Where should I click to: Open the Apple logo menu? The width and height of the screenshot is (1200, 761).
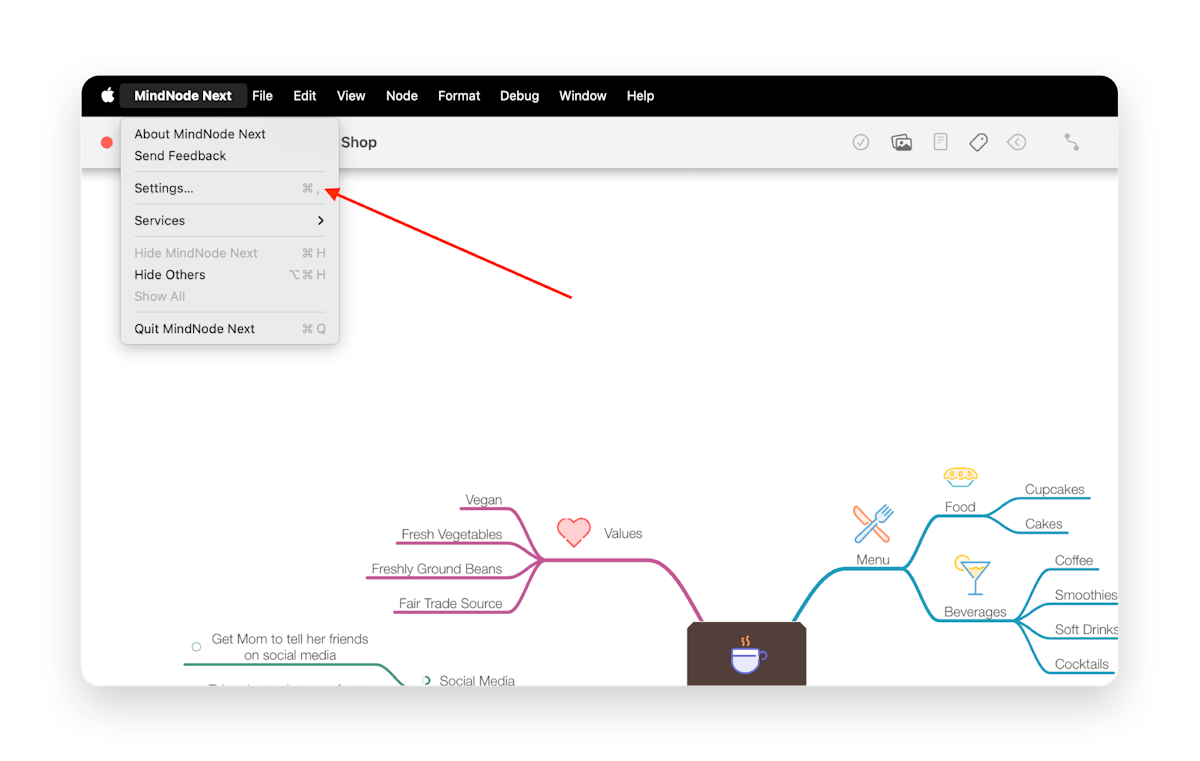coord(107,96)
